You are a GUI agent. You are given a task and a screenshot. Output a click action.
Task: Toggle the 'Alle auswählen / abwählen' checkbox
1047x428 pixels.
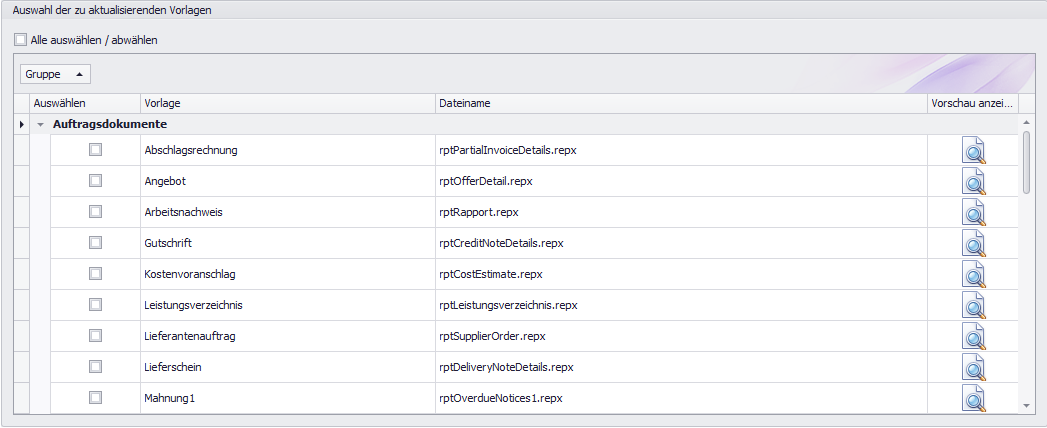click(21, 41)
